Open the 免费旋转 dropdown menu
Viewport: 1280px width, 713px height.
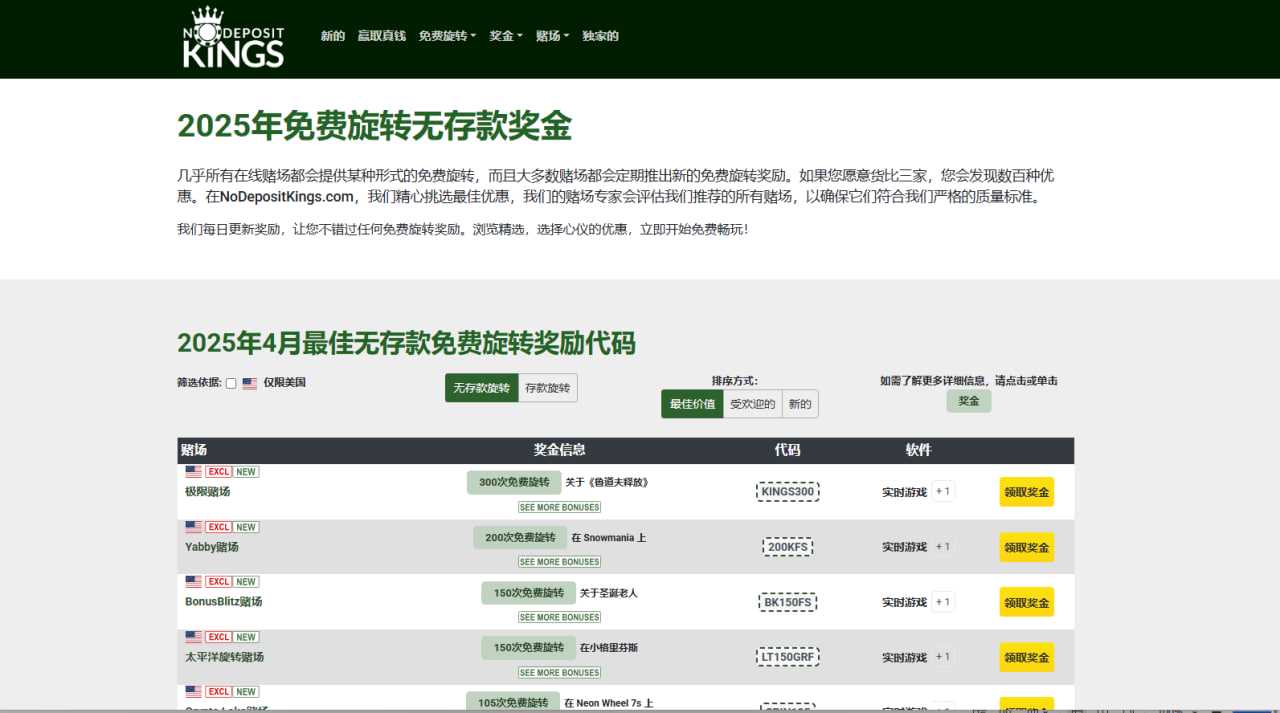(447, 36)
